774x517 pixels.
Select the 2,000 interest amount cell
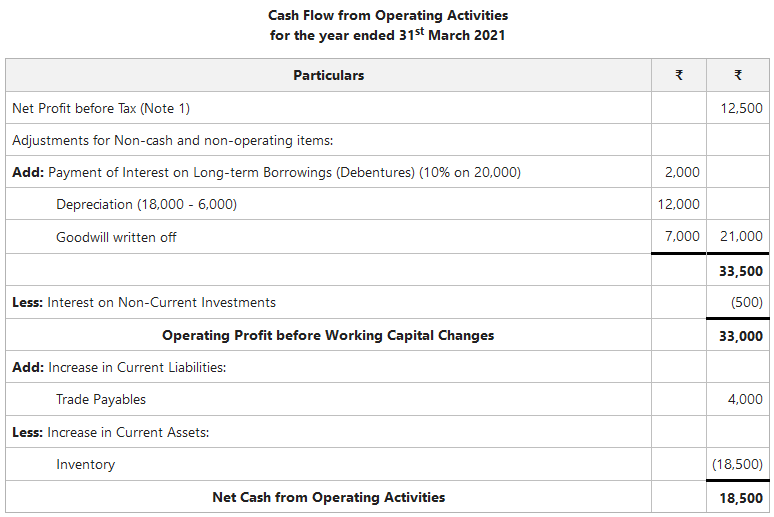coord(682,172)
